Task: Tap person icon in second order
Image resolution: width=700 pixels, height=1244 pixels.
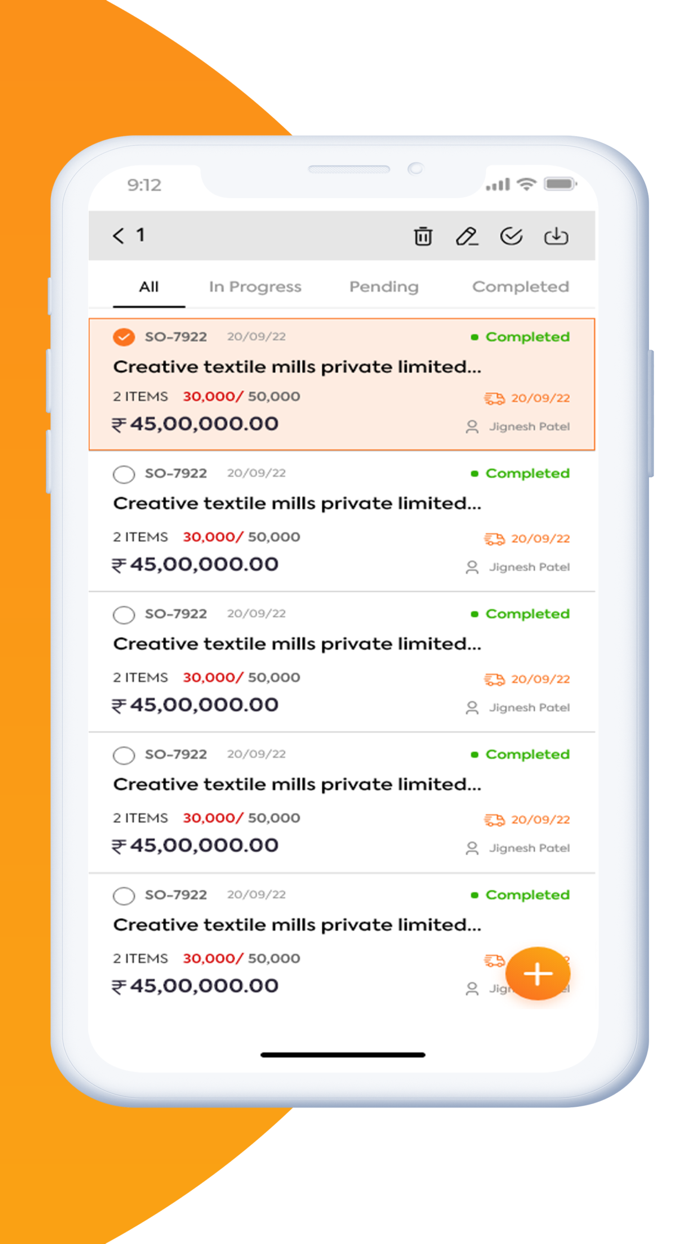Action: pos(472,567)
